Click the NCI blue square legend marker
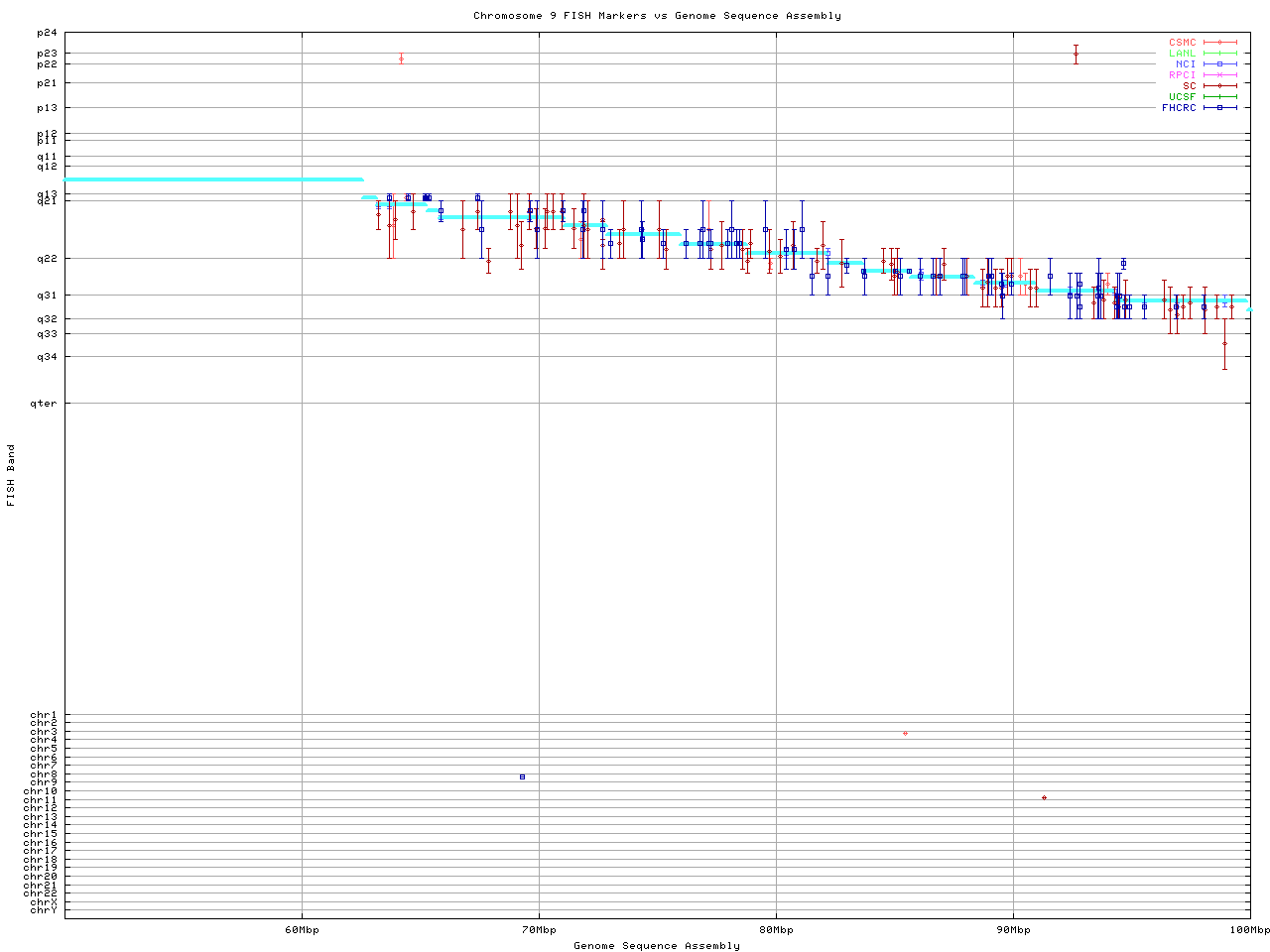Viewport: 1270px width, 952px height. click(x=1219, y=64)
